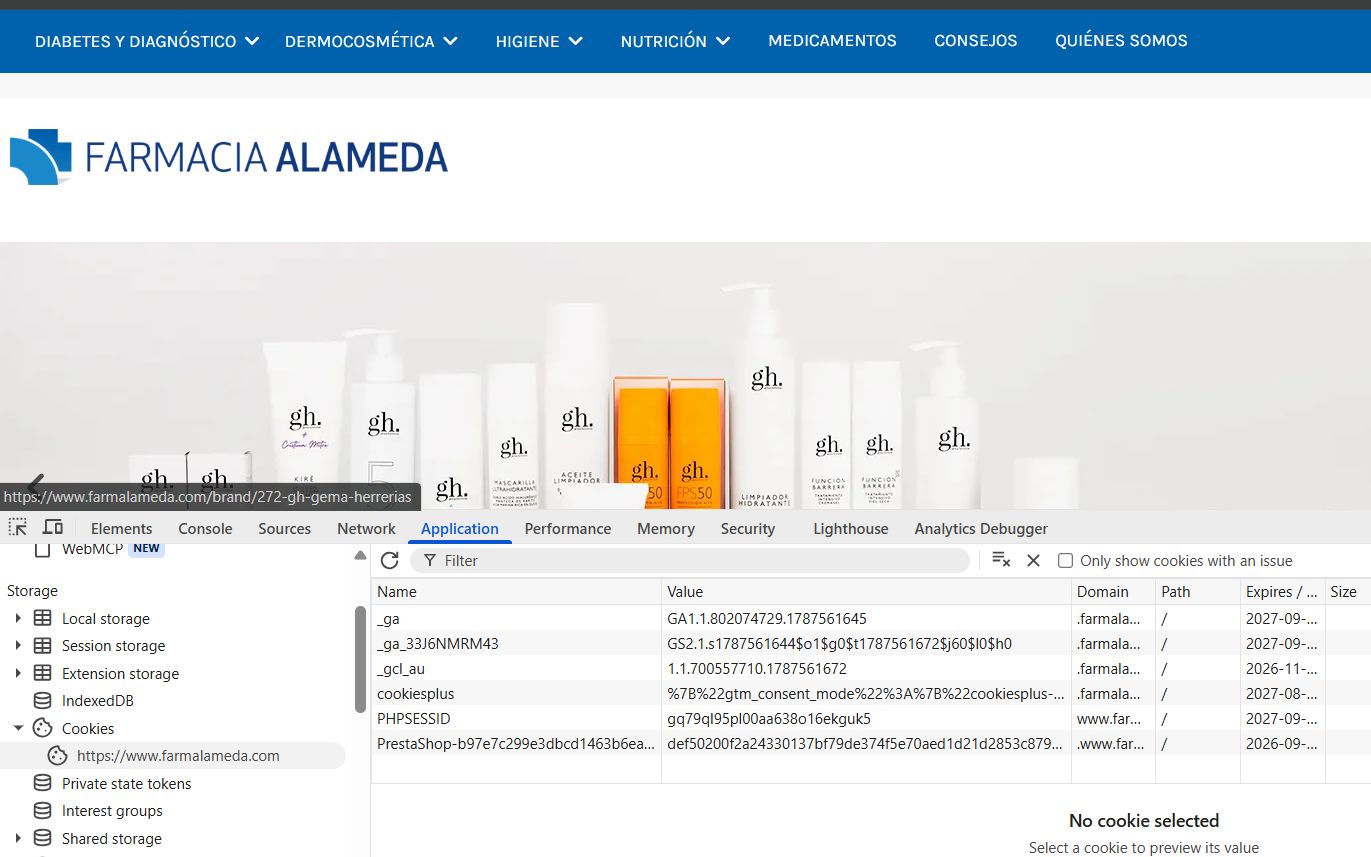This screenshot has width=1371, height=857.
Task: Sort cookies by the Domain column header
Action: click(1113, 592)
